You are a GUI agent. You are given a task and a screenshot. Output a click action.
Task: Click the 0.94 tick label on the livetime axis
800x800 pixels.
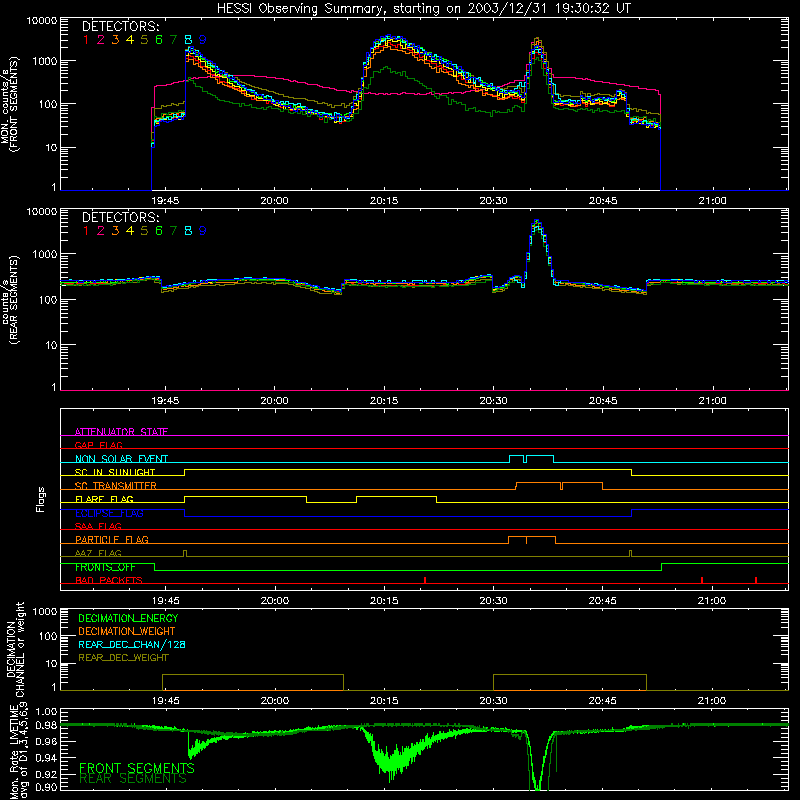click(46, 758)
